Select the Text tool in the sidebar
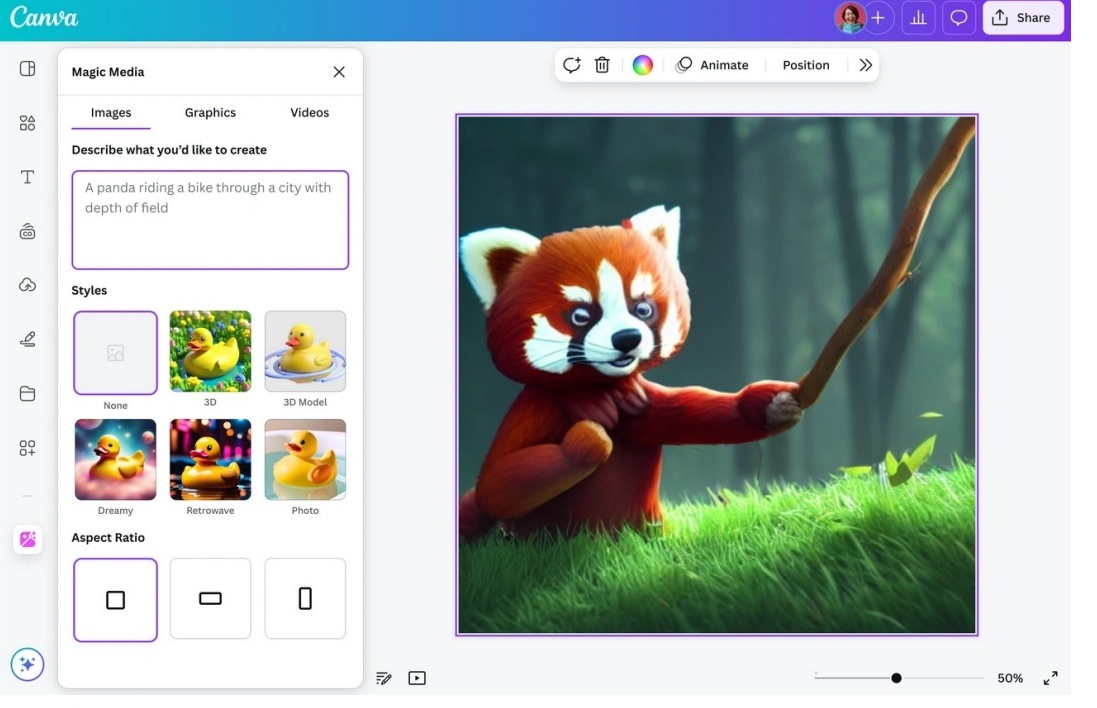 [x=27, y=177]
